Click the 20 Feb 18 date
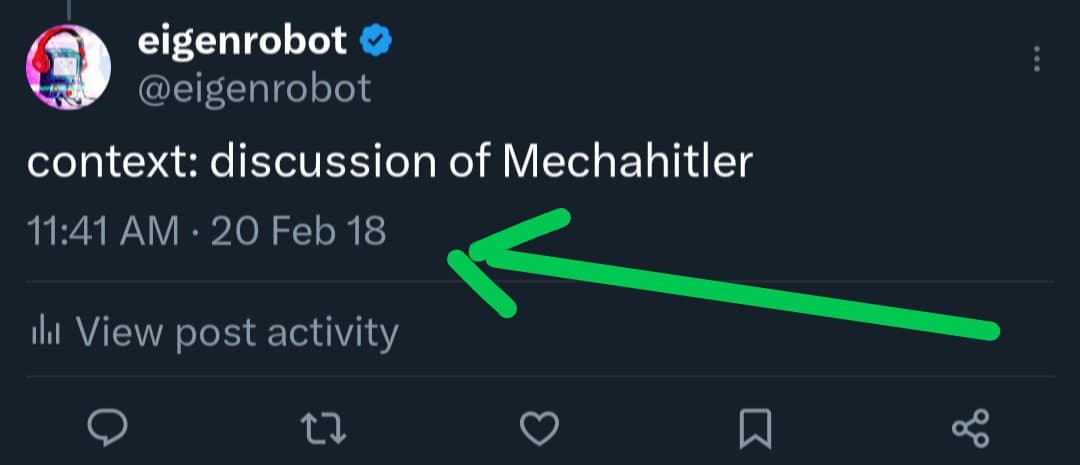 click(x=298, y=232)
